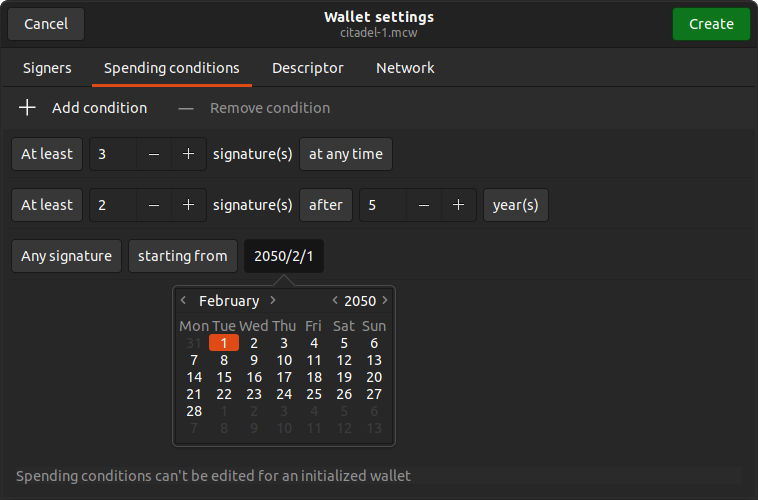Decrease signatures count in the 2-signature row
This screenshot has width=758, height=500.
[x=154, y=205]
